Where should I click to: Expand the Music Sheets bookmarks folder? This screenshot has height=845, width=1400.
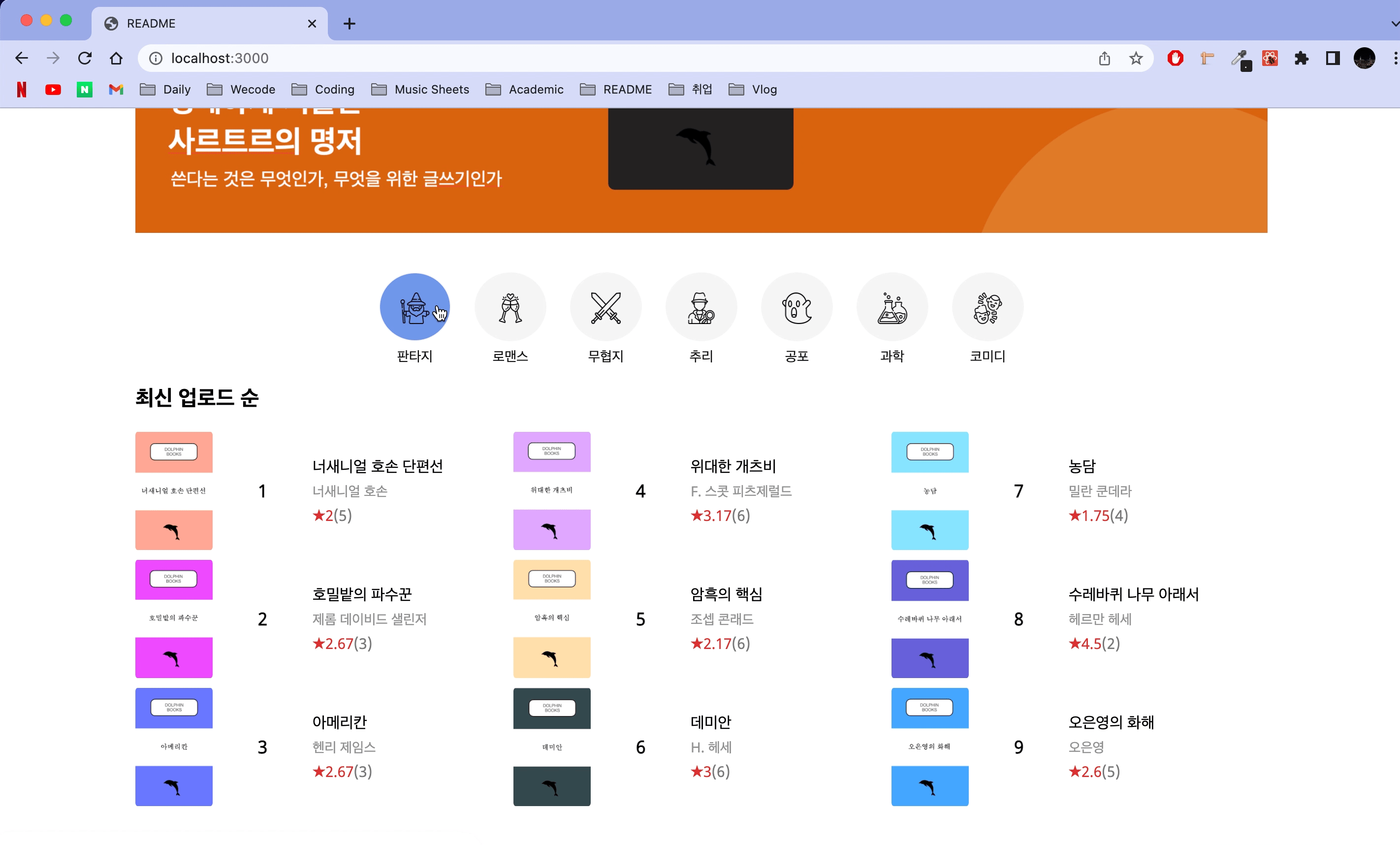[x=420, y=89]
